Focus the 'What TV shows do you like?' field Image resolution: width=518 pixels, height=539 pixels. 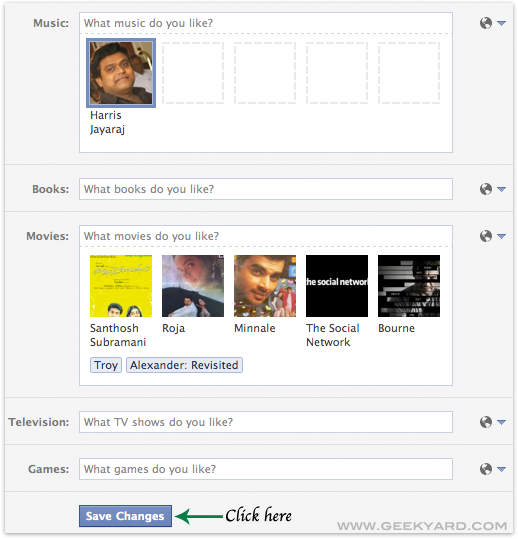tap(266, 422)
